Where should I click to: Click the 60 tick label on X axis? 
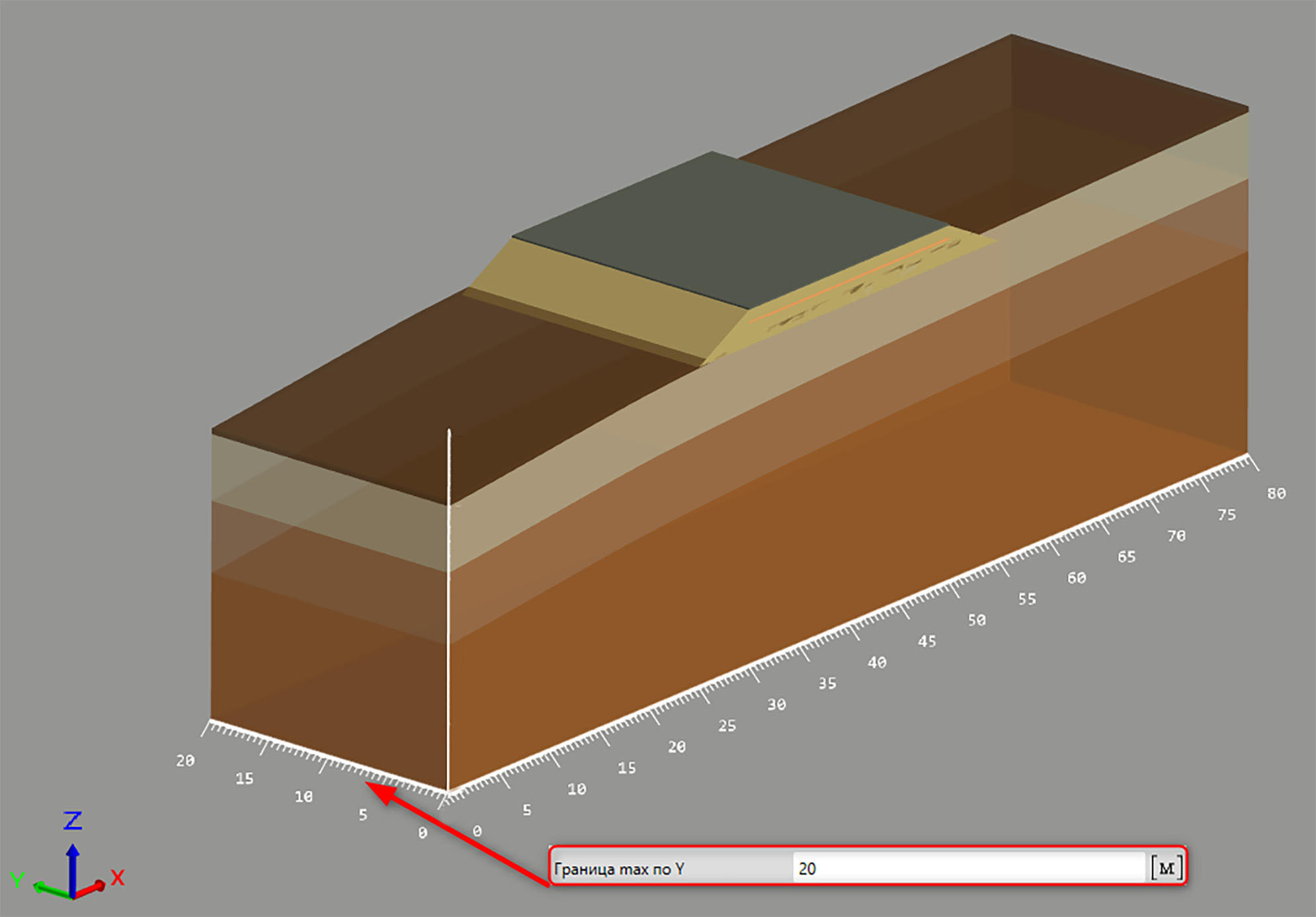tap(1077, 578)
